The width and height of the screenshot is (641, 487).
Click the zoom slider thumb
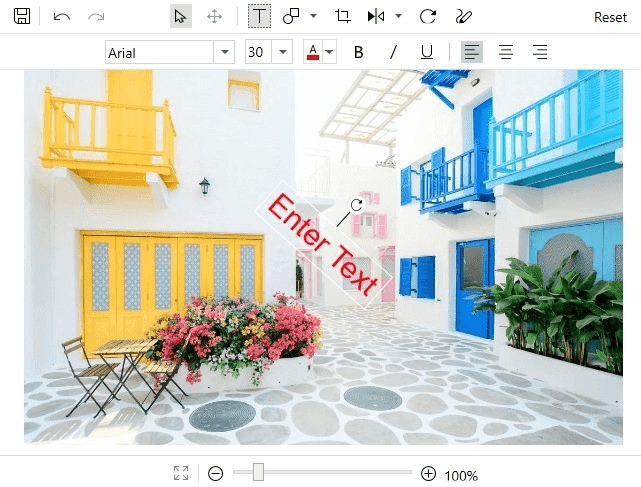(258, 472)
